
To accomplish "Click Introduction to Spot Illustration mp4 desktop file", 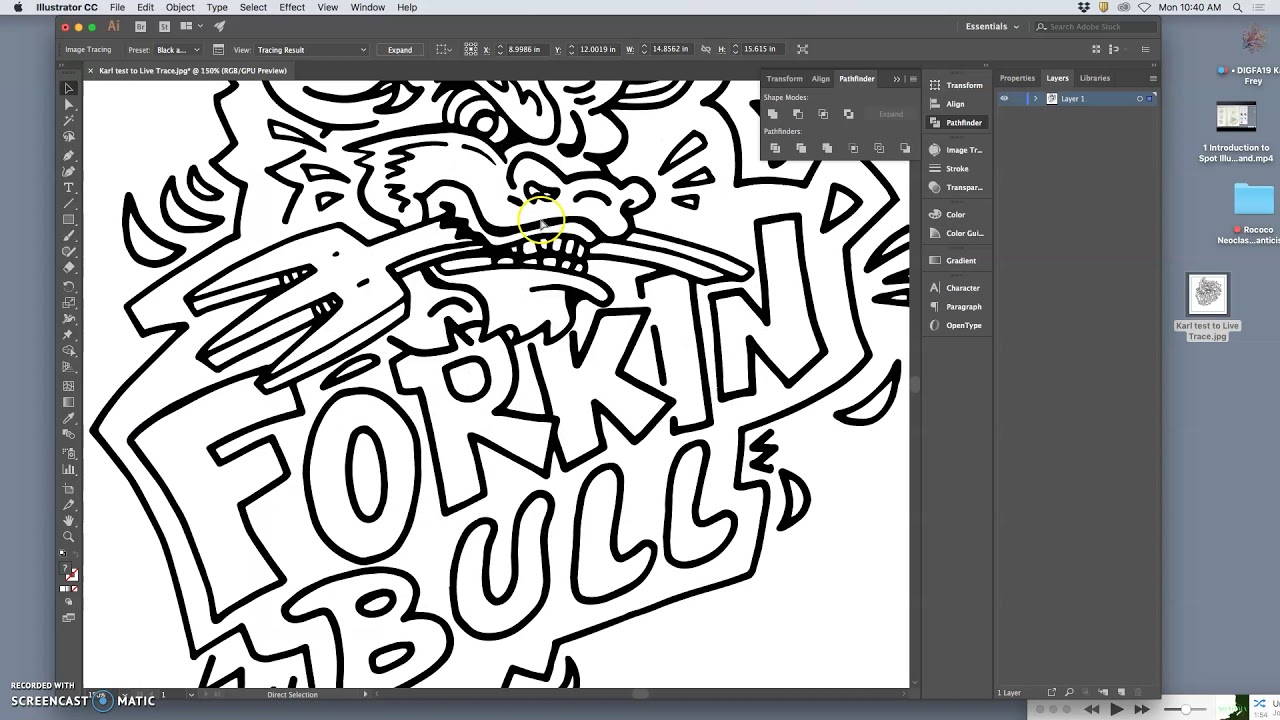I will pyautogui.click(x=1236, y=133).
